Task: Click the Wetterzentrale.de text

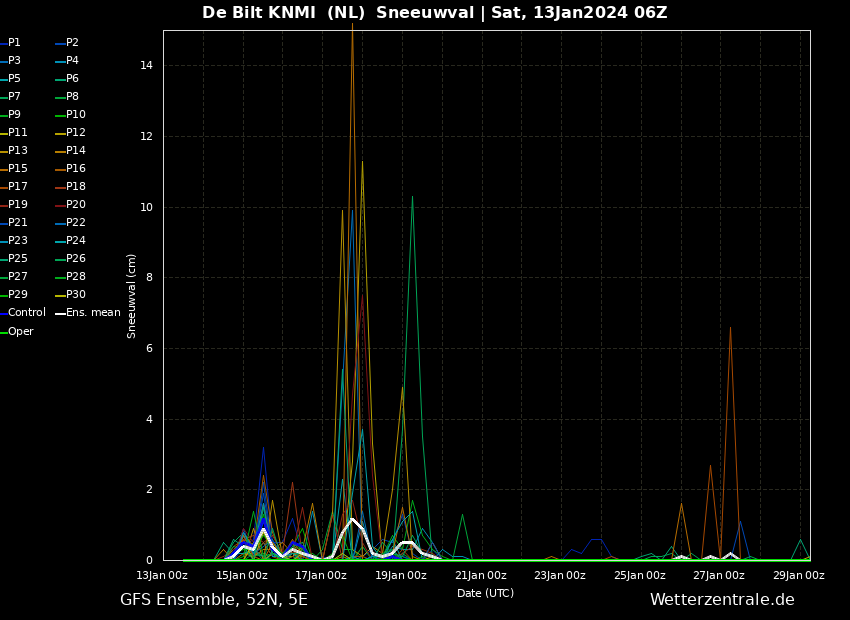Action: pos(722,599)
